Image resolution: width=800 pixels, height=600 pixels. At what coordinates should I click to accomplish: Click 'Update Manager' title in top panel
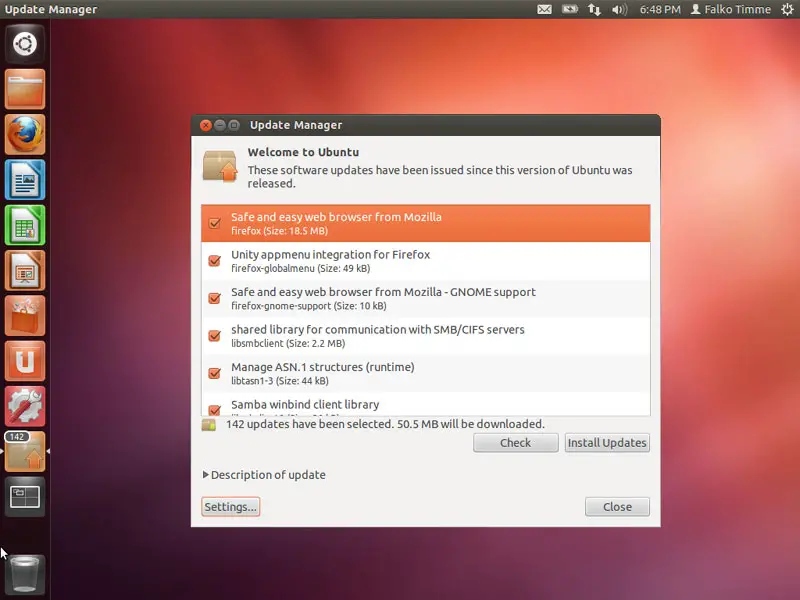(51, 9)
